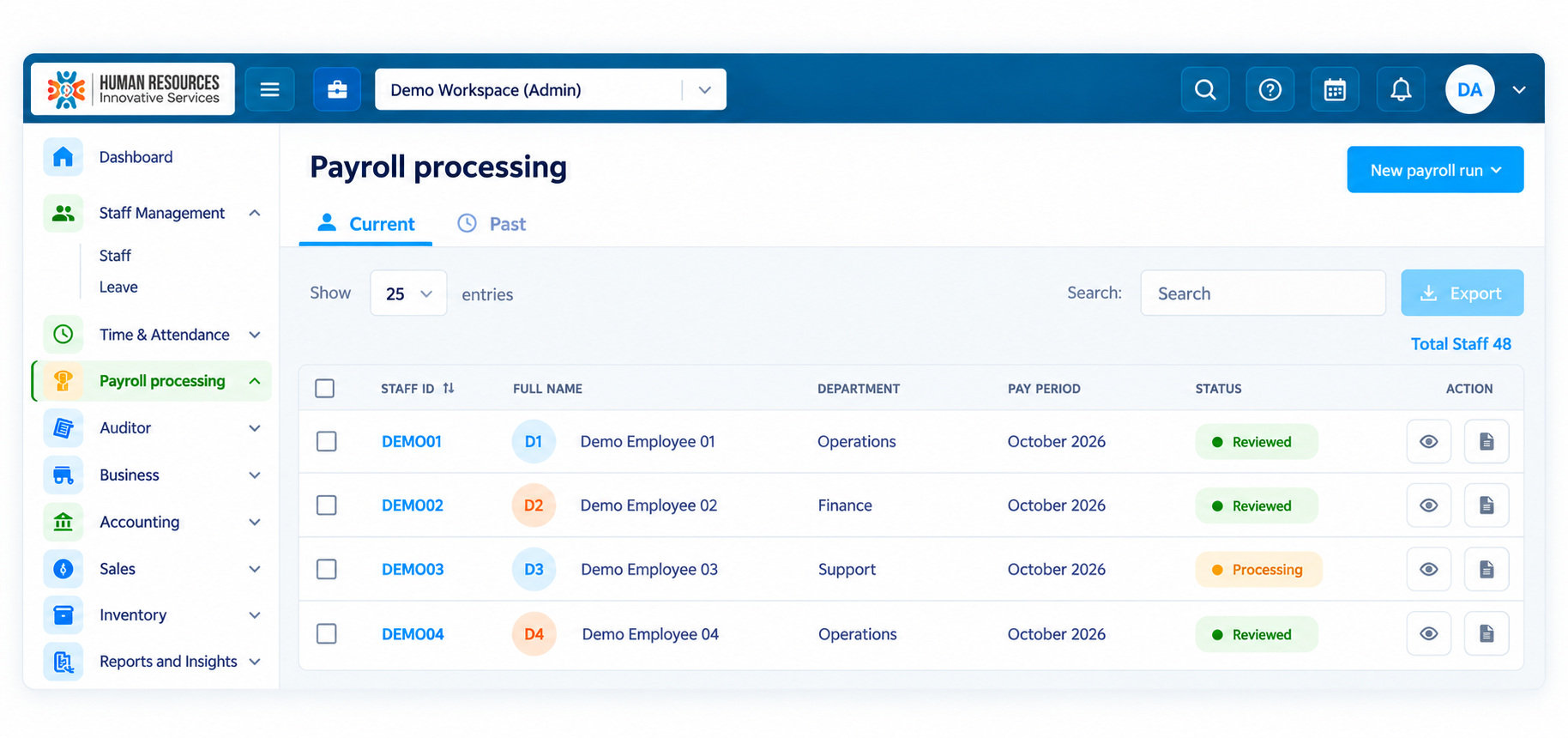The width and height of the screenshot is (1568, 738).
Task: Check the DEMO03 row checkbox
Action: pyautogui.click(x=326, y=569)
